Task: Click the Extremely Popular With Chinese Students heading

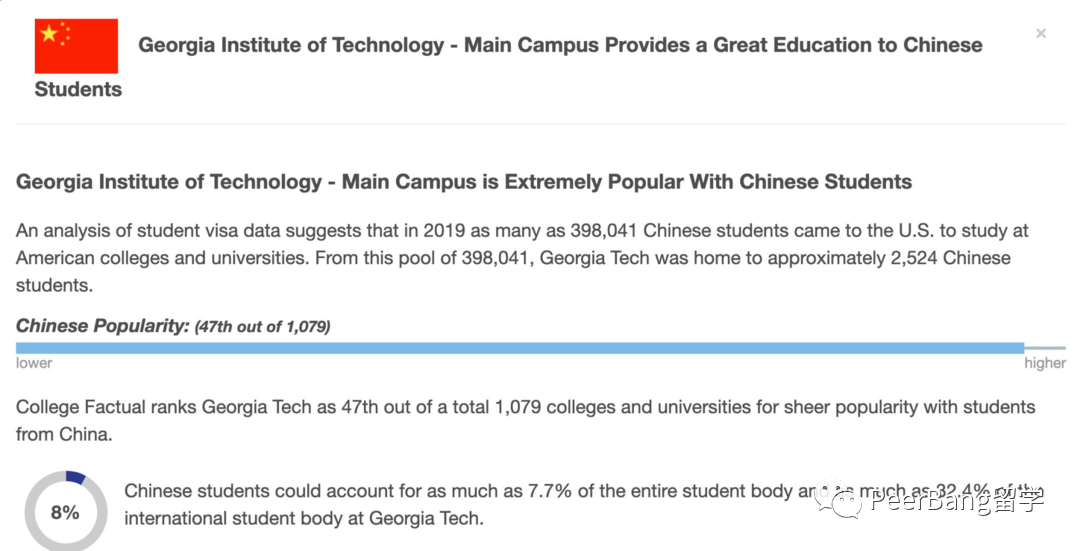Action: coord(464,182)
